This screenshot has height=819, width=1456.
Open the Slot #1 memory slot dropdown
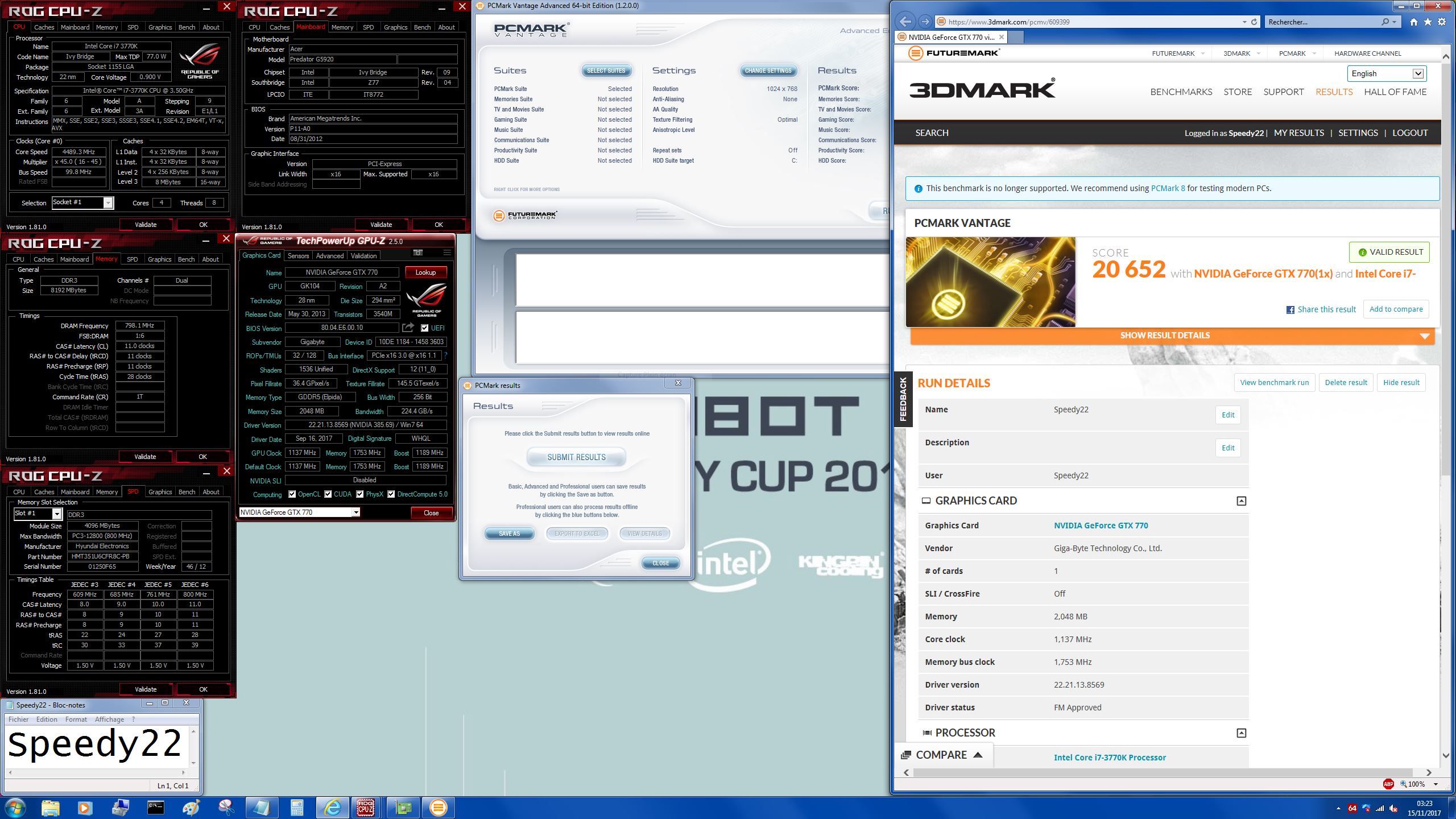(56, 514)
